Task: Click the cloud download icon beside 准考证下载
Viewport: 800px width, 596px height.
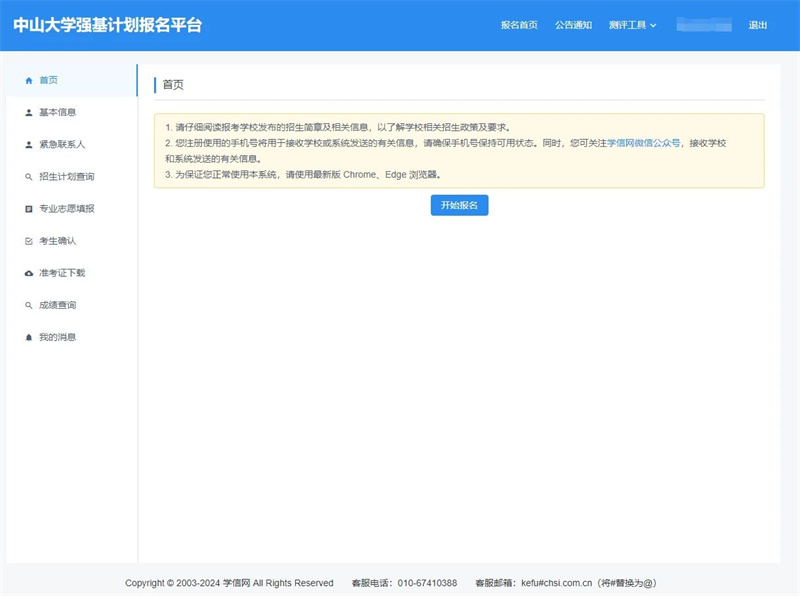Action: (29, 274)
